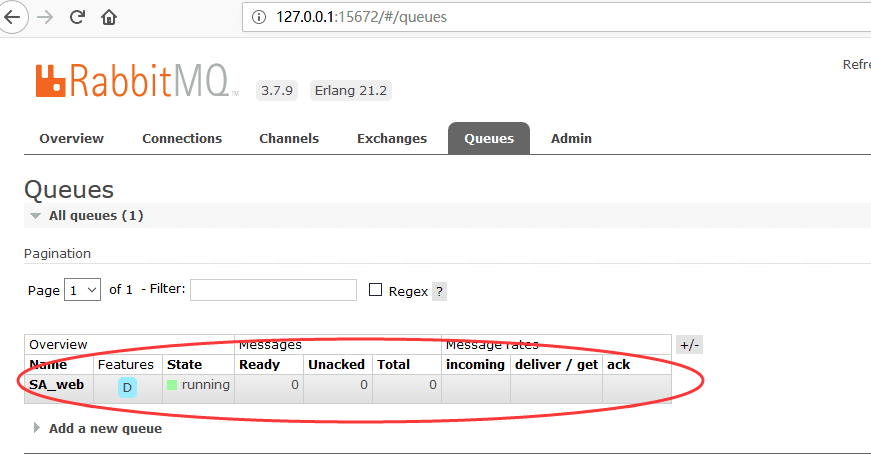This screenshot has height=458, width=871.
Task: Open the Connections tab
Action: tap(182, 138)
